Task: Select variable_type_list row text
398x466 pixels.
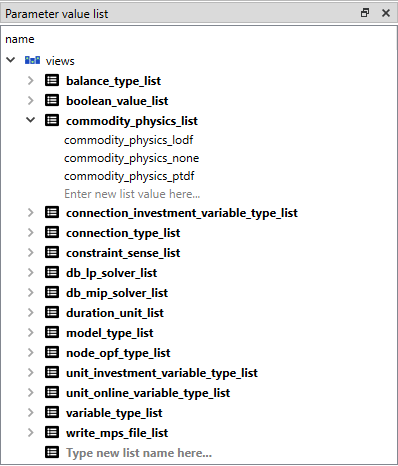Action: [114, 413]
